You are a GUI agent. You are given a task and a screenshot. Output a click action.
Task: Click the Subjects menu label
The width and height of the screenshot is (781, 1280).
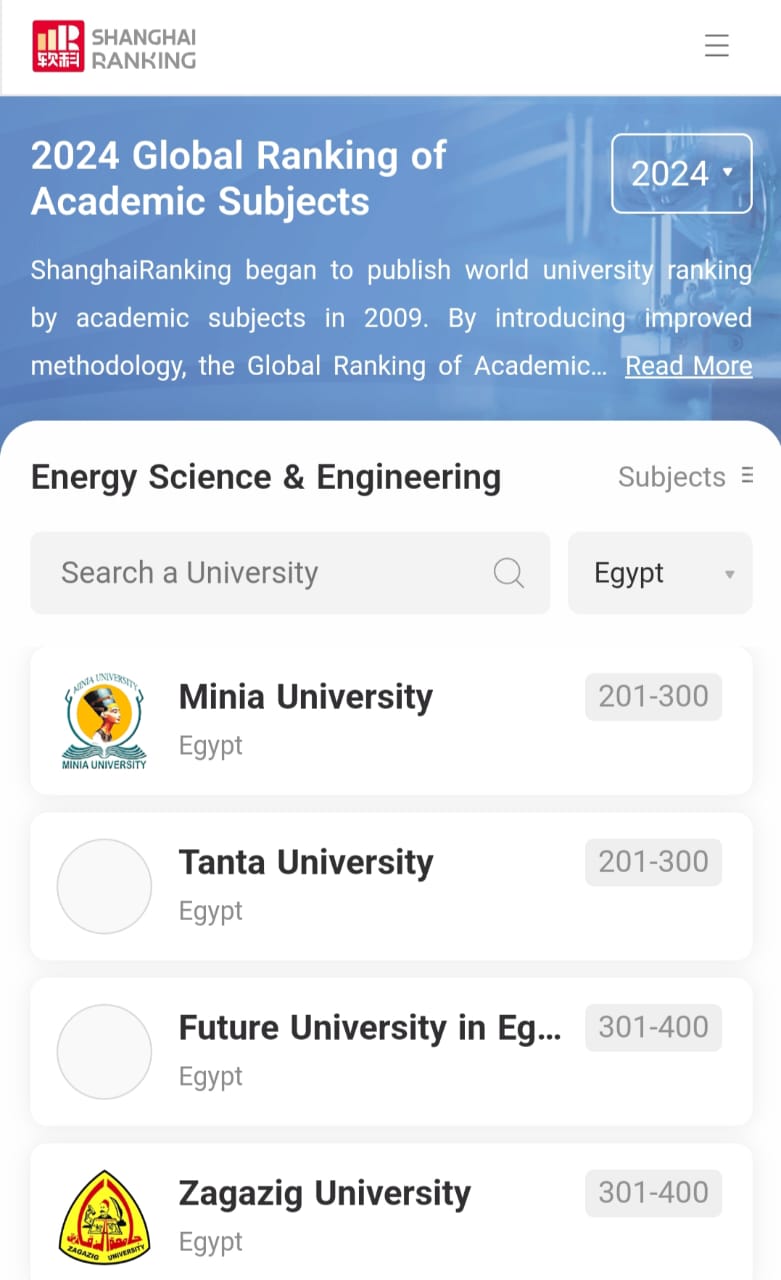672,477
